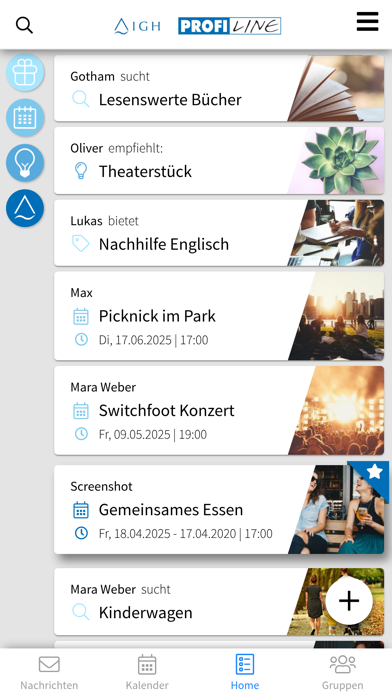Click the clock icon beside Fr, 09.05.2025
The width and height of the screenshot is (392, 696).
click(81, 434)
